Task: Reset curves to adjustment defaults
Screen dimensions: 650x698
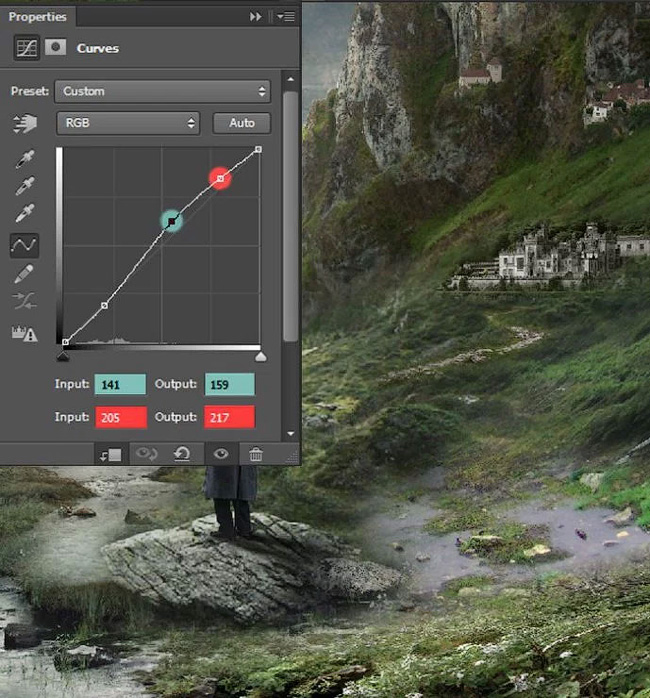Action: pyautogui.click(x=182, y=454)
